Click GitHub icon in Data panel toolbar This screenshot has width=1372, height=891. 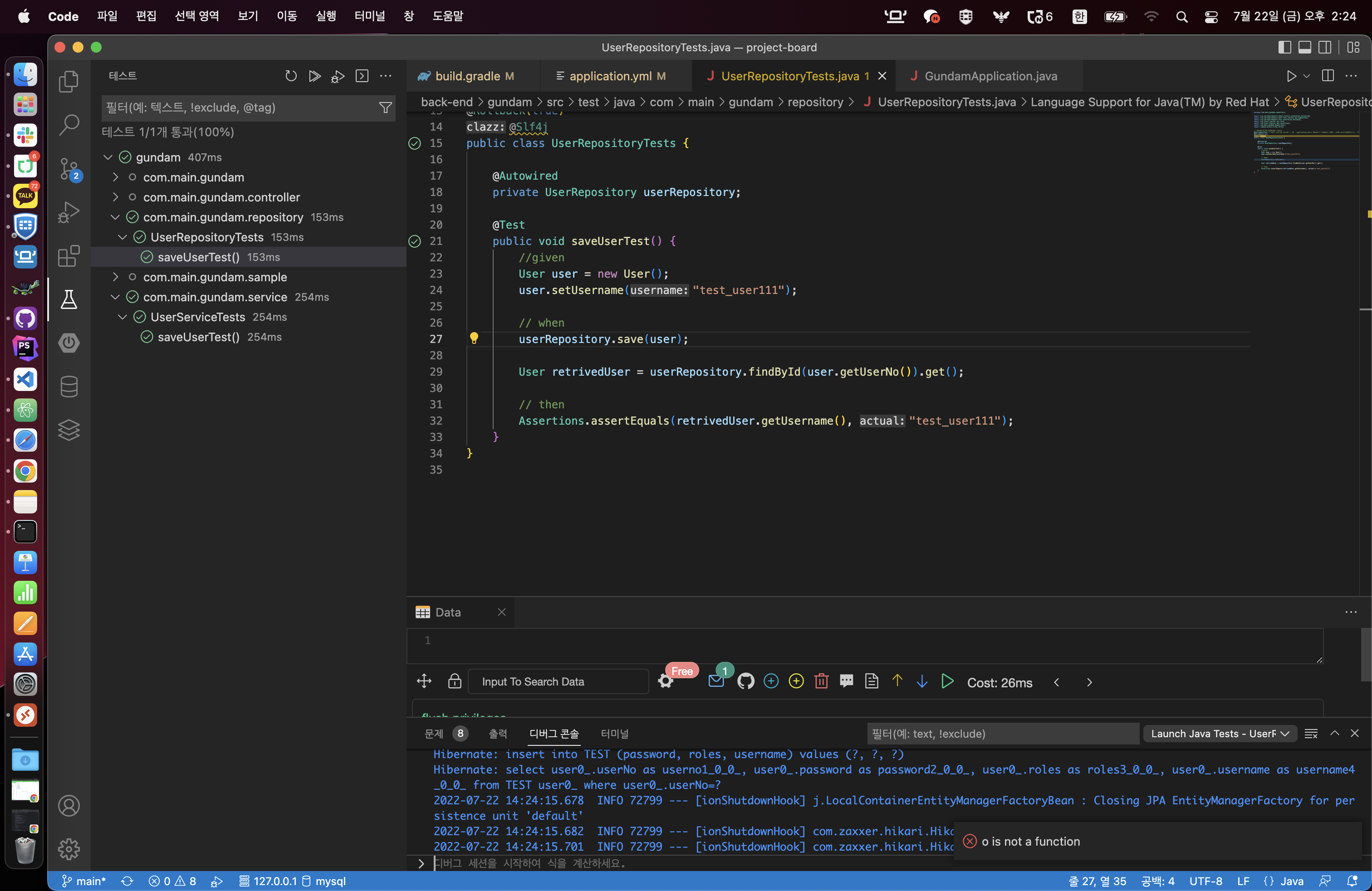click(745, 681)
